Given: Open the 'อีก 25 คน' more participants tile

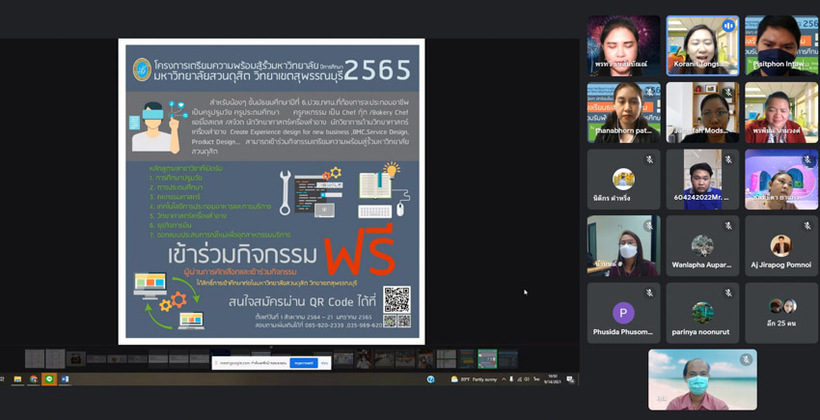Looking at the screenshot, I should (781, 313).
